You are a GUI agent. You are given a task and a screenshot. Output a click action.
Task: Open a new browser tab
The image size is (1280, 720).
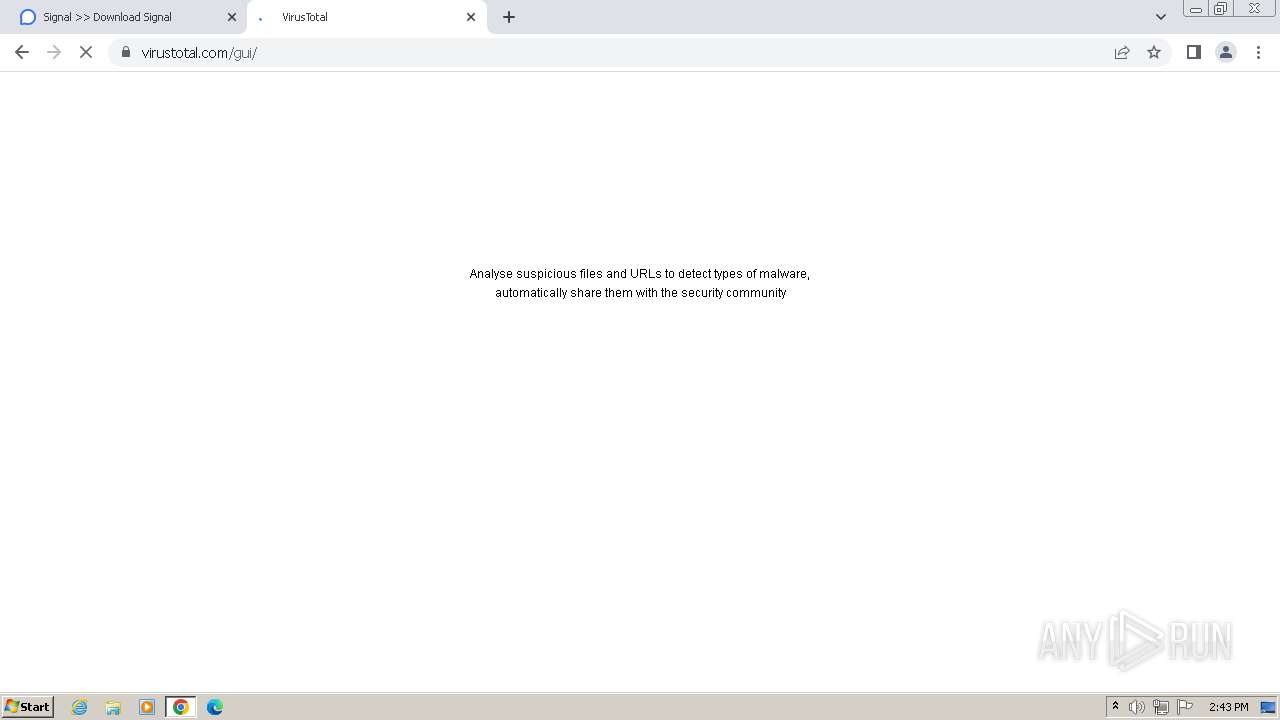point(509,17)
